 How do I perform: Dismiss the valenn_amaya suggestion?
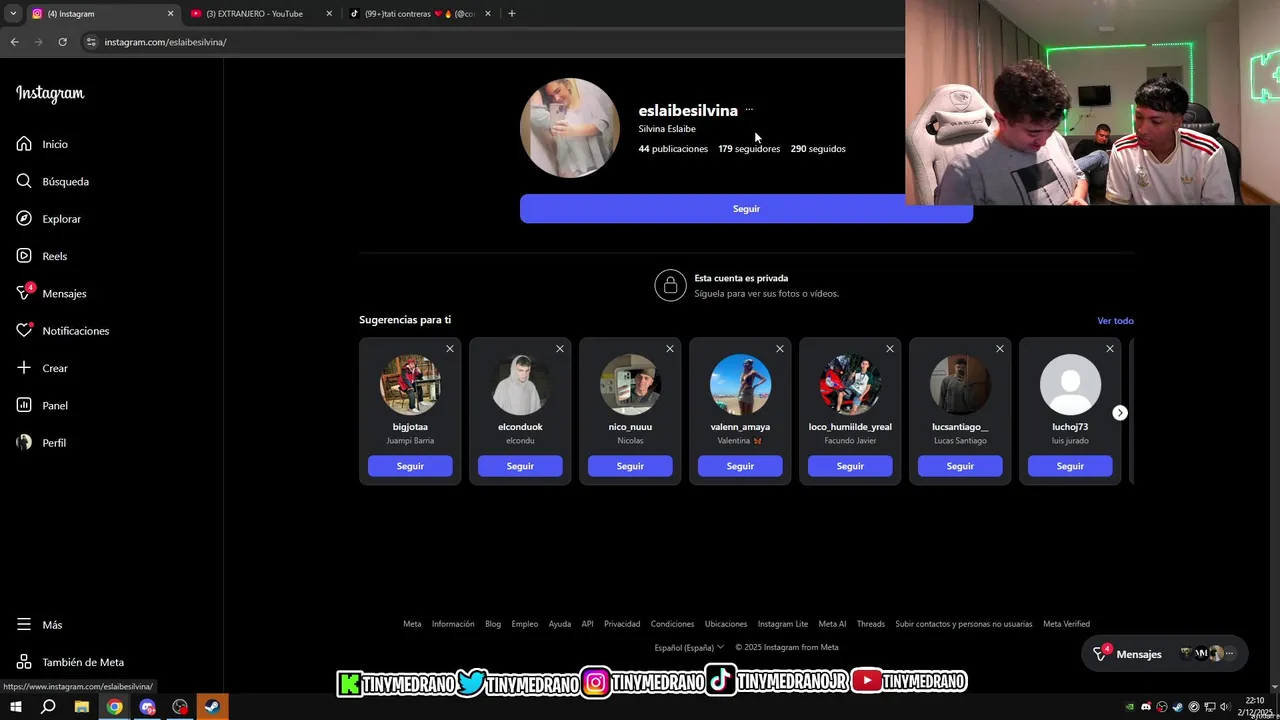point(780,349)
